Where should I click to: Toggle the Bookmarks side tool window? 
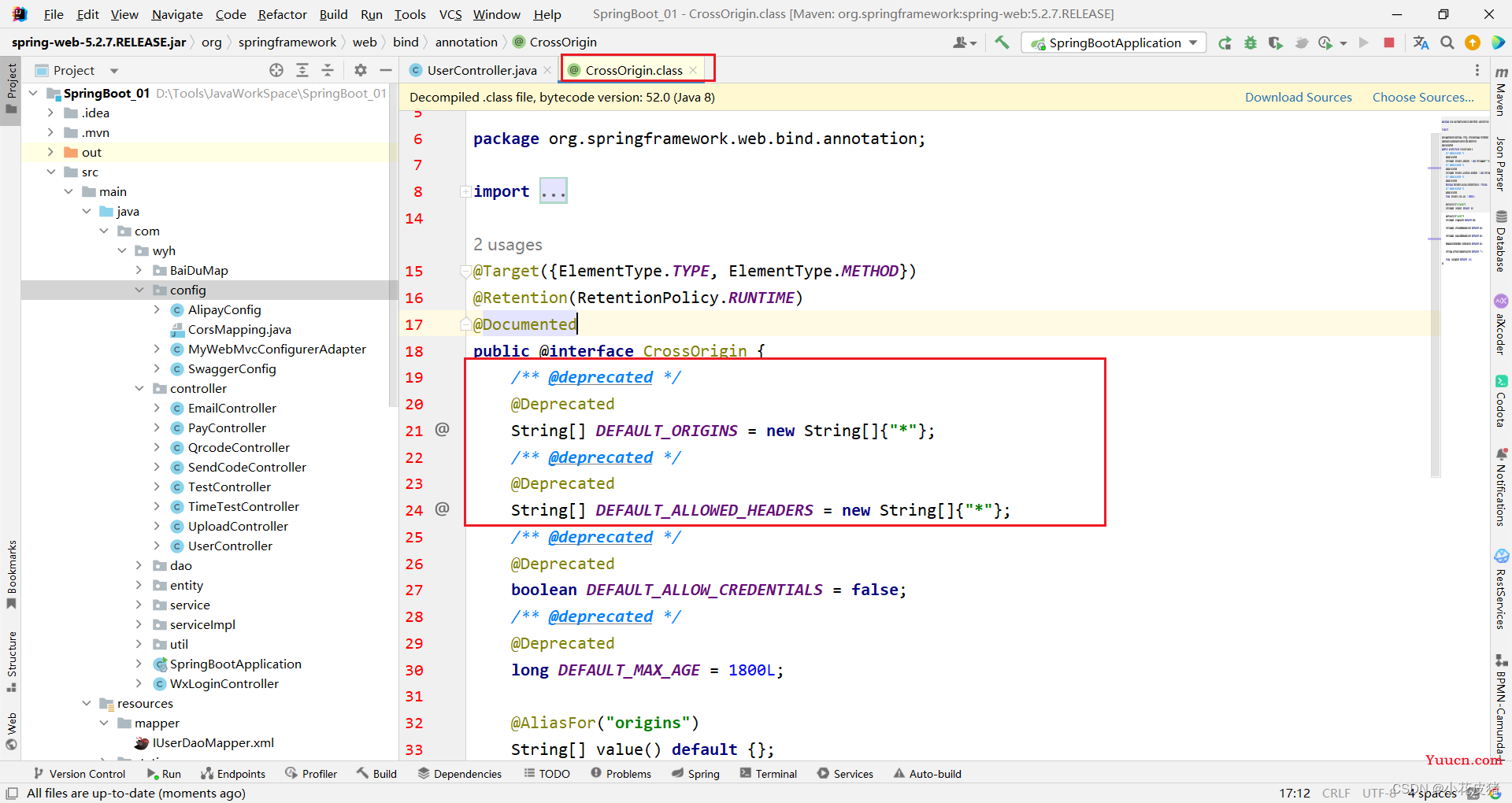coord(11,575)
